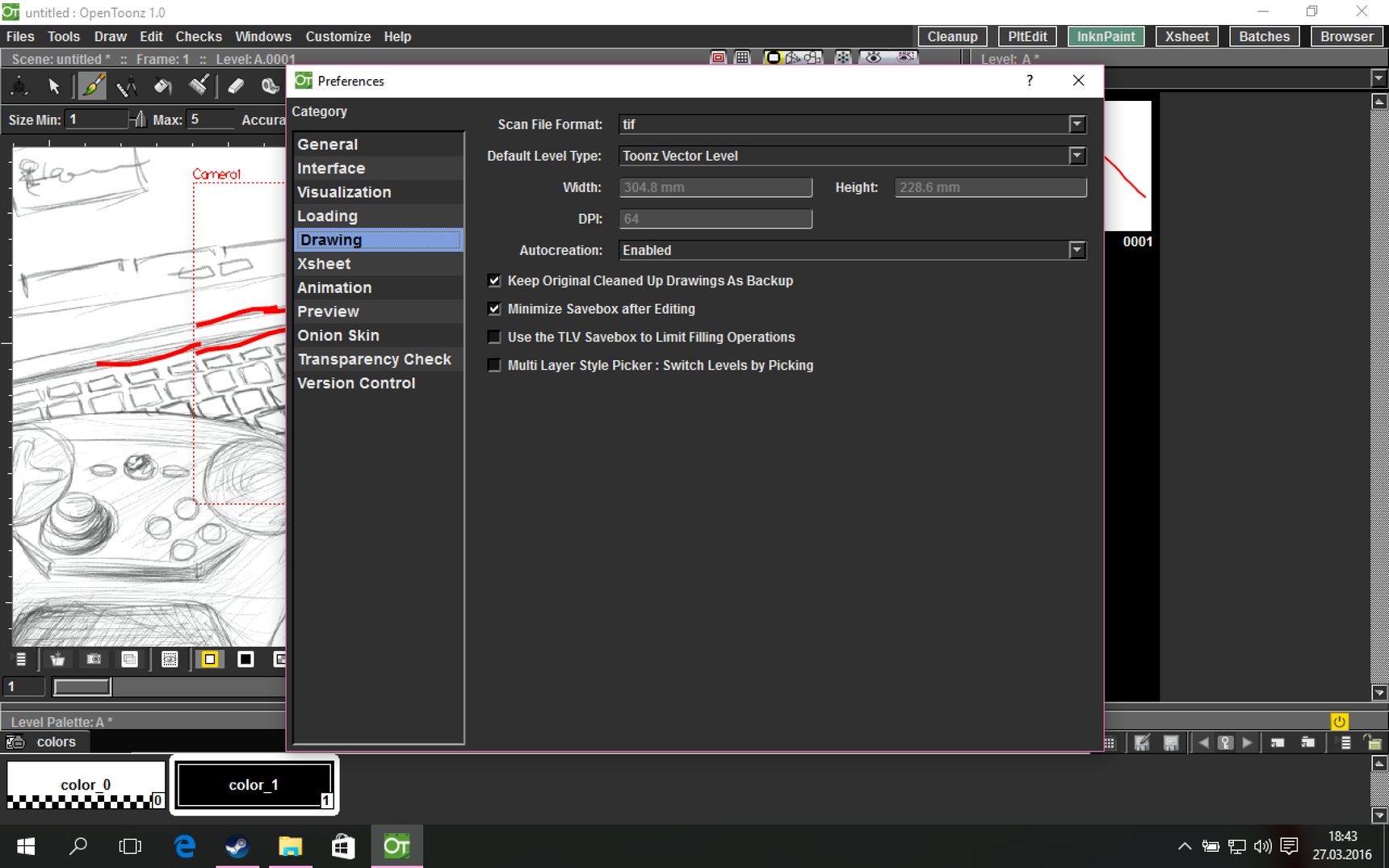Select the Tape tool
Viewport: 1389px width, 868px height.
point(271,86)
